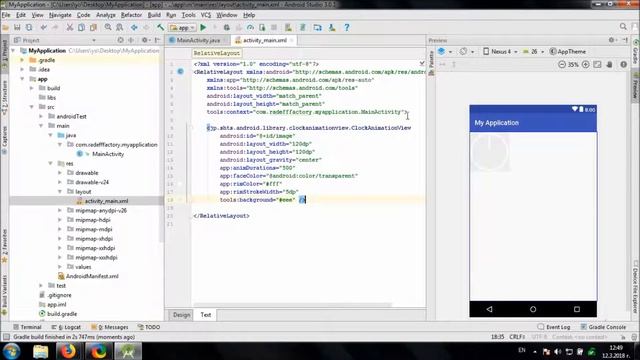Select the Text editor tab

pyautogui.click(x=206, y=315)
